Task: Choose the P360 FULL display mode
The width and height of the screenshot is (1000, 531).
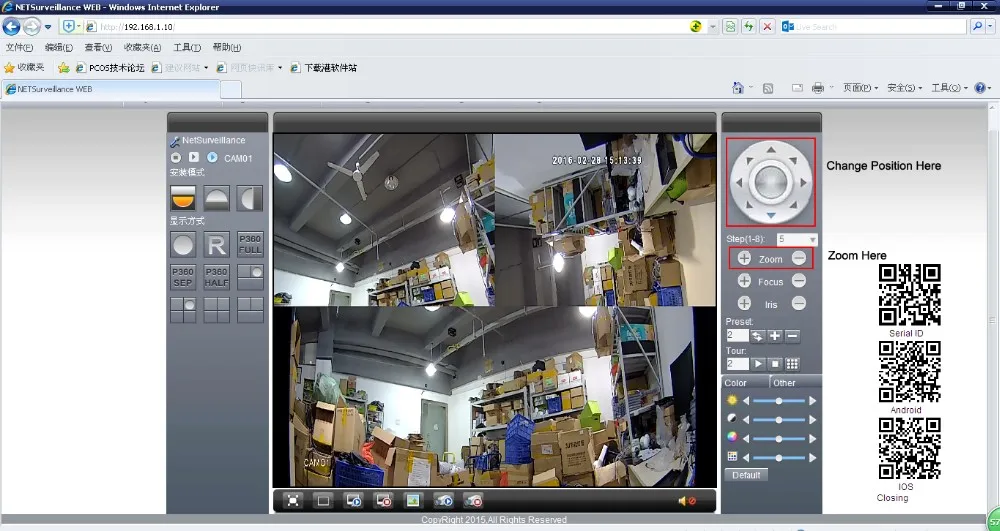Action: pyautogui.click(x=250, y=245)
